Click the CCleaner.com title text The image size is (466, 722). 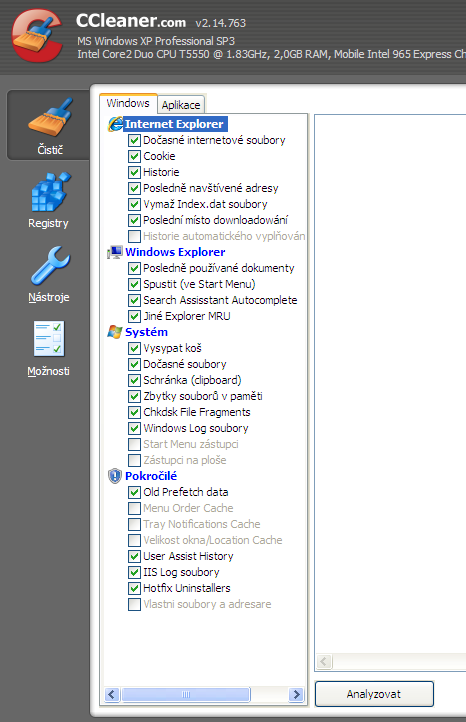pos(131,21)
